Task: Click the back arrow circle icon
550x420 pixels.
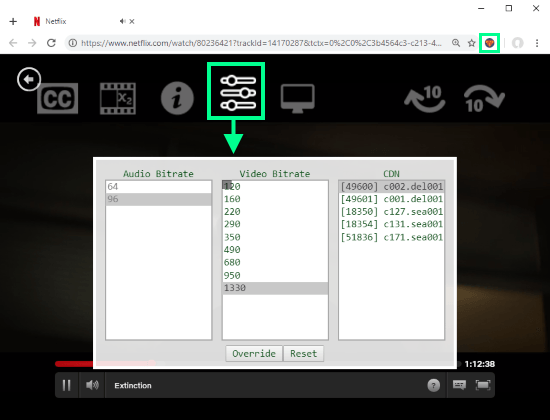Action: pyautogui.click(x=29, y=79)
